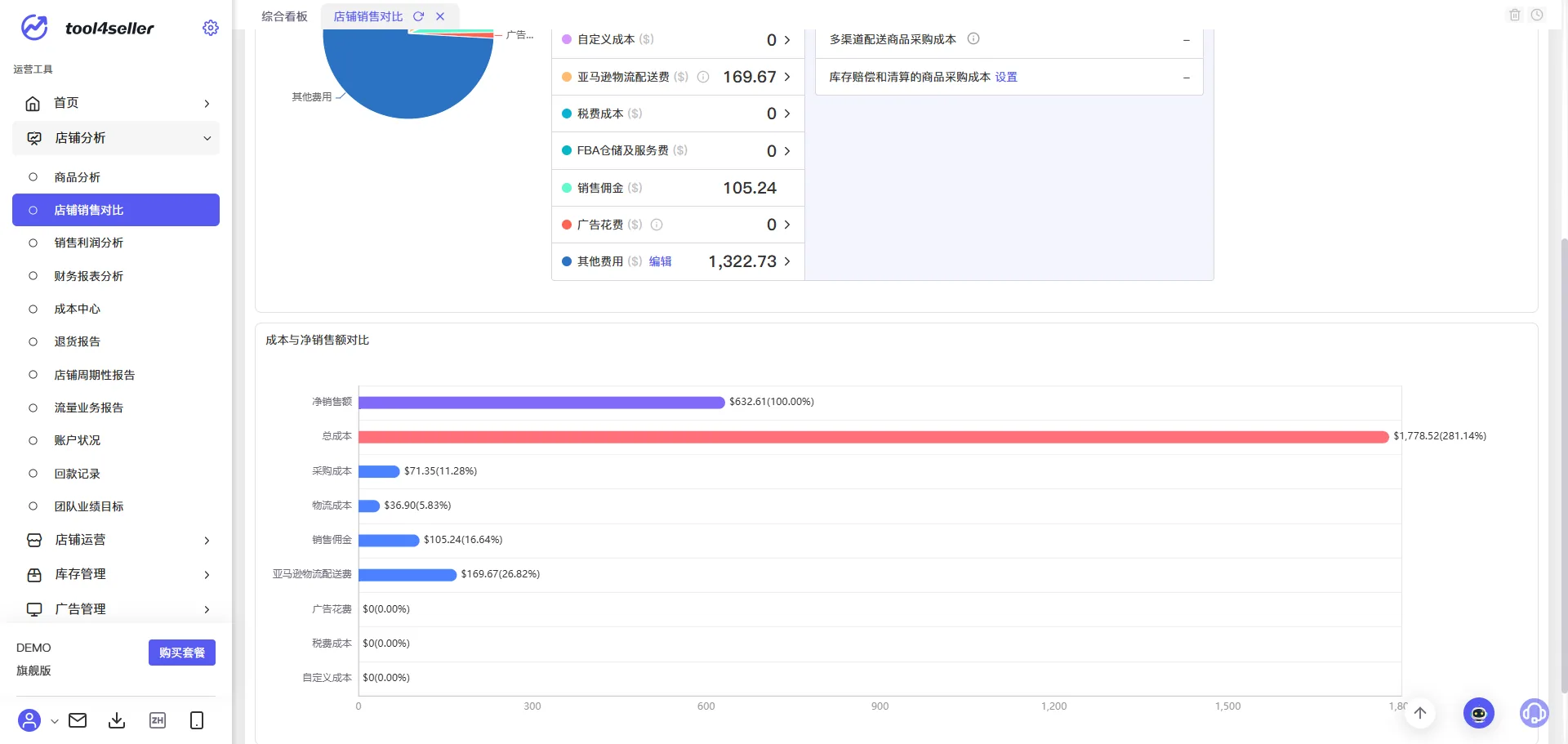The height and width of the screenshot is (744, 1568).
Task: Expand 其他费用 1,322.73 row arrow
Action: click(787, 261)
